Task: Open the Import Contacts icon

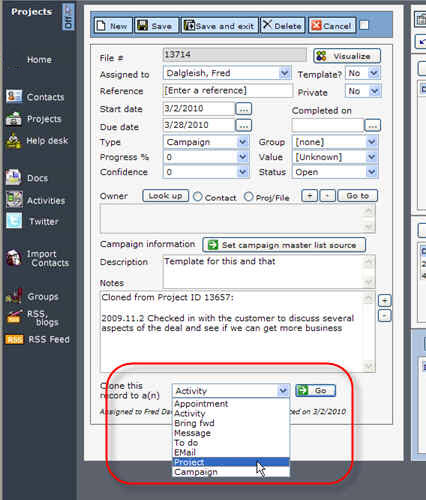Action: (14, 258)
